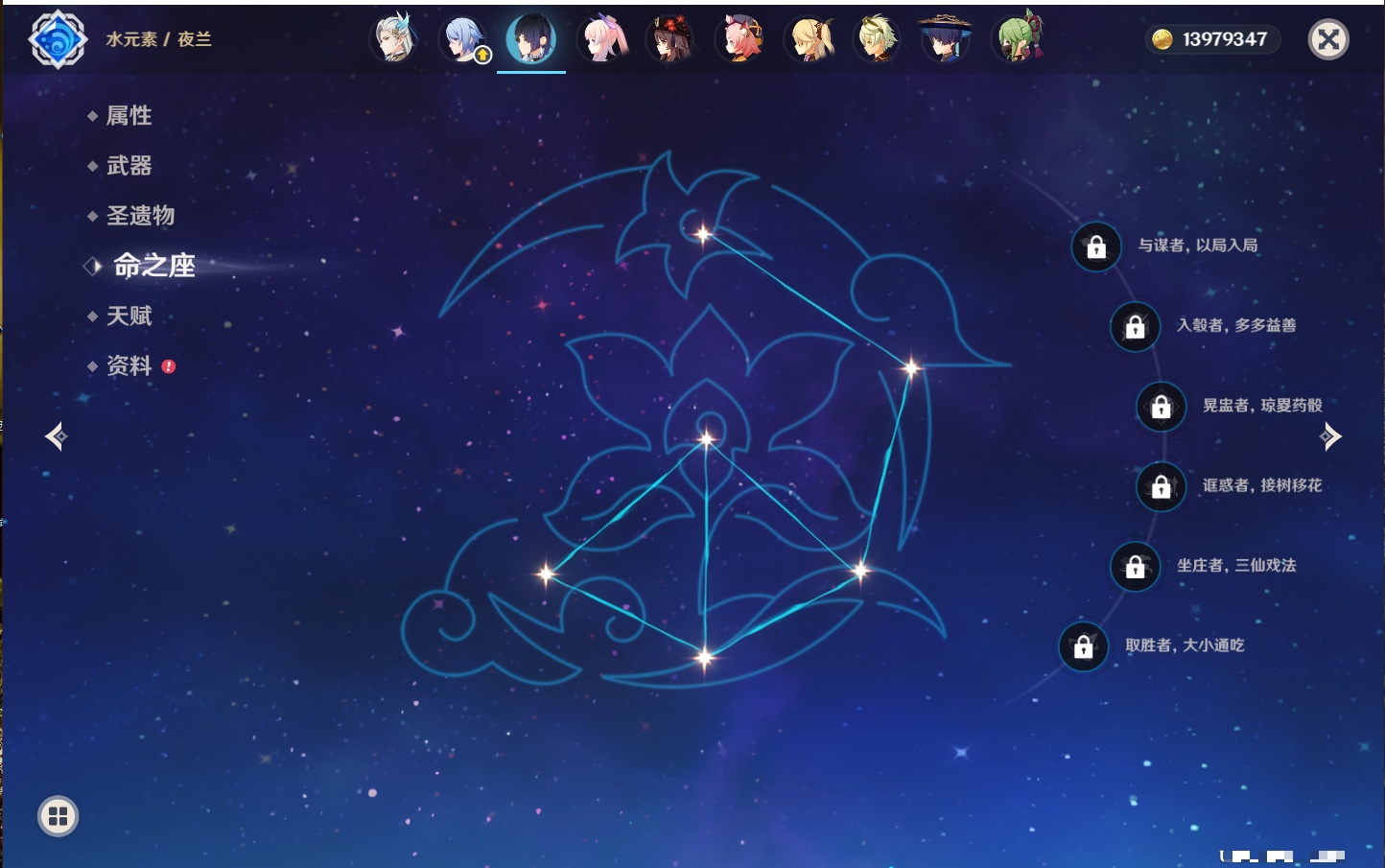The image size is (1385, 868).
Task: Select the highlighted Yelan portrait
Action: [531, 38]
